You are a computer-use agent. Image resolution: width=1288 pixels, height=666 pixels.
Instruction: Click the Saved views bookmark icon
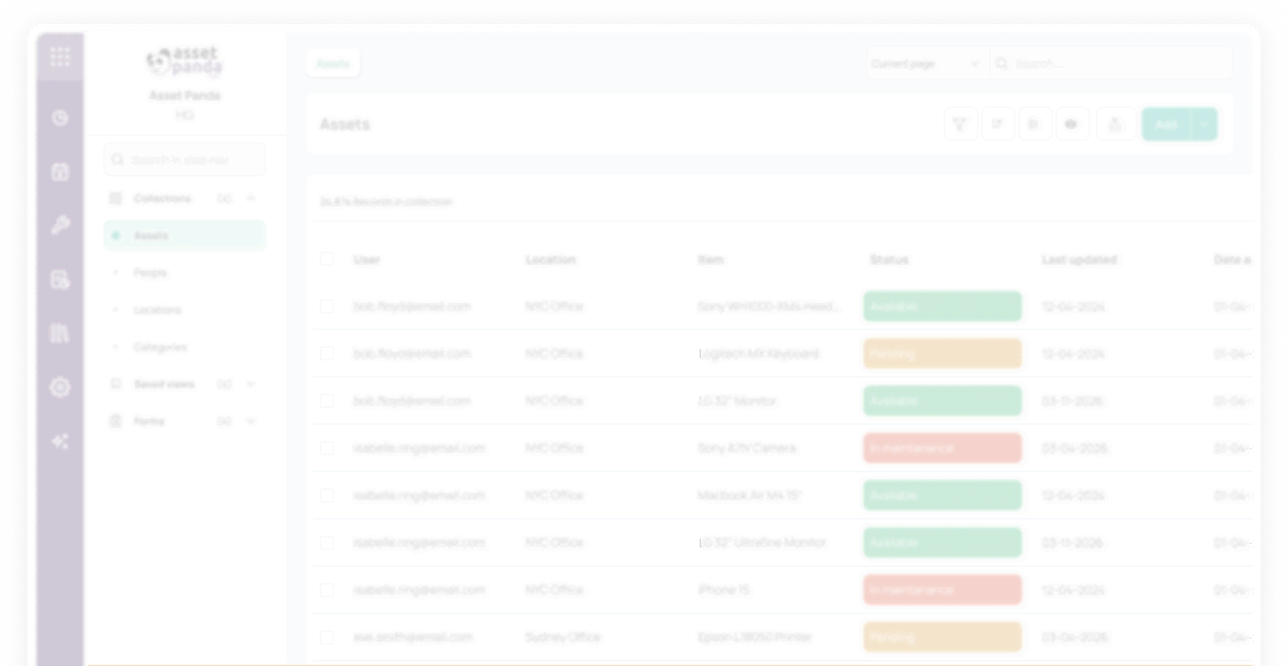point(116,384)
